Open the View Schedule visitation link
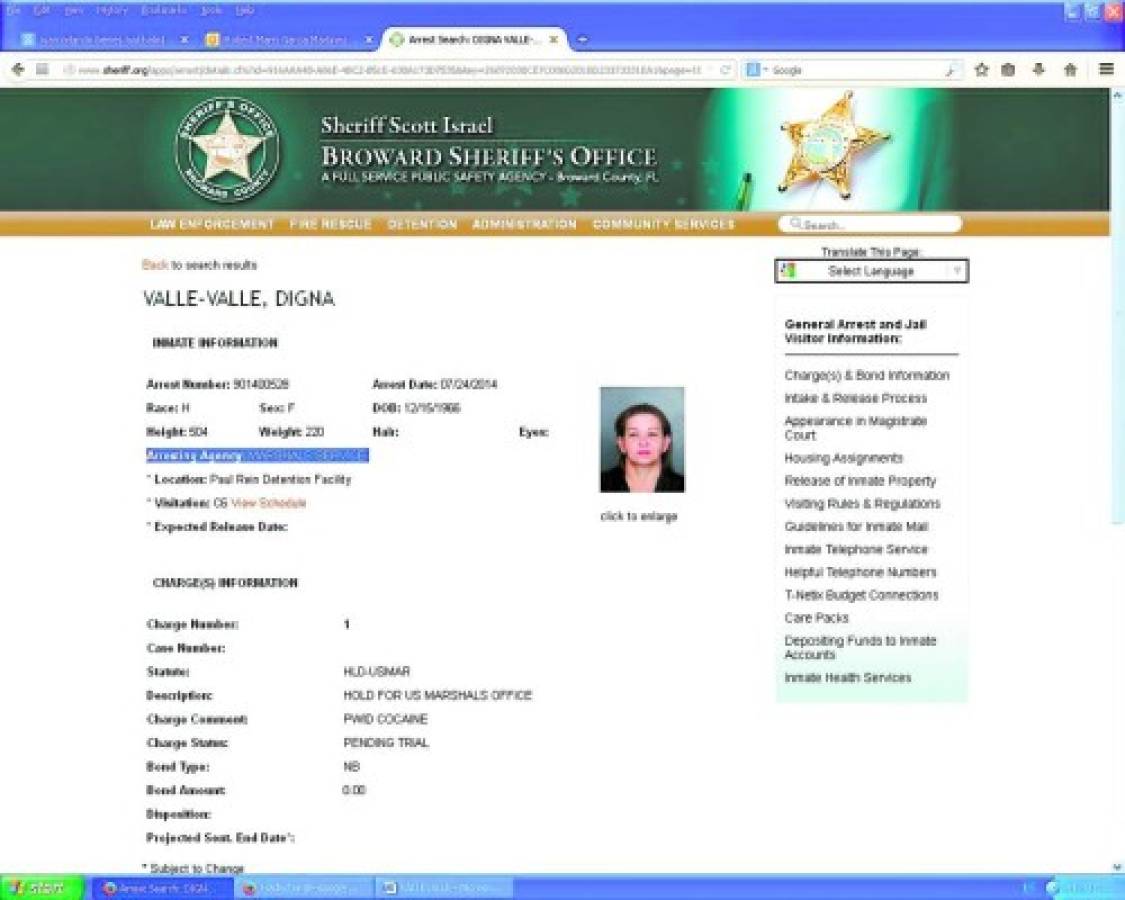 tap(268, 503)
